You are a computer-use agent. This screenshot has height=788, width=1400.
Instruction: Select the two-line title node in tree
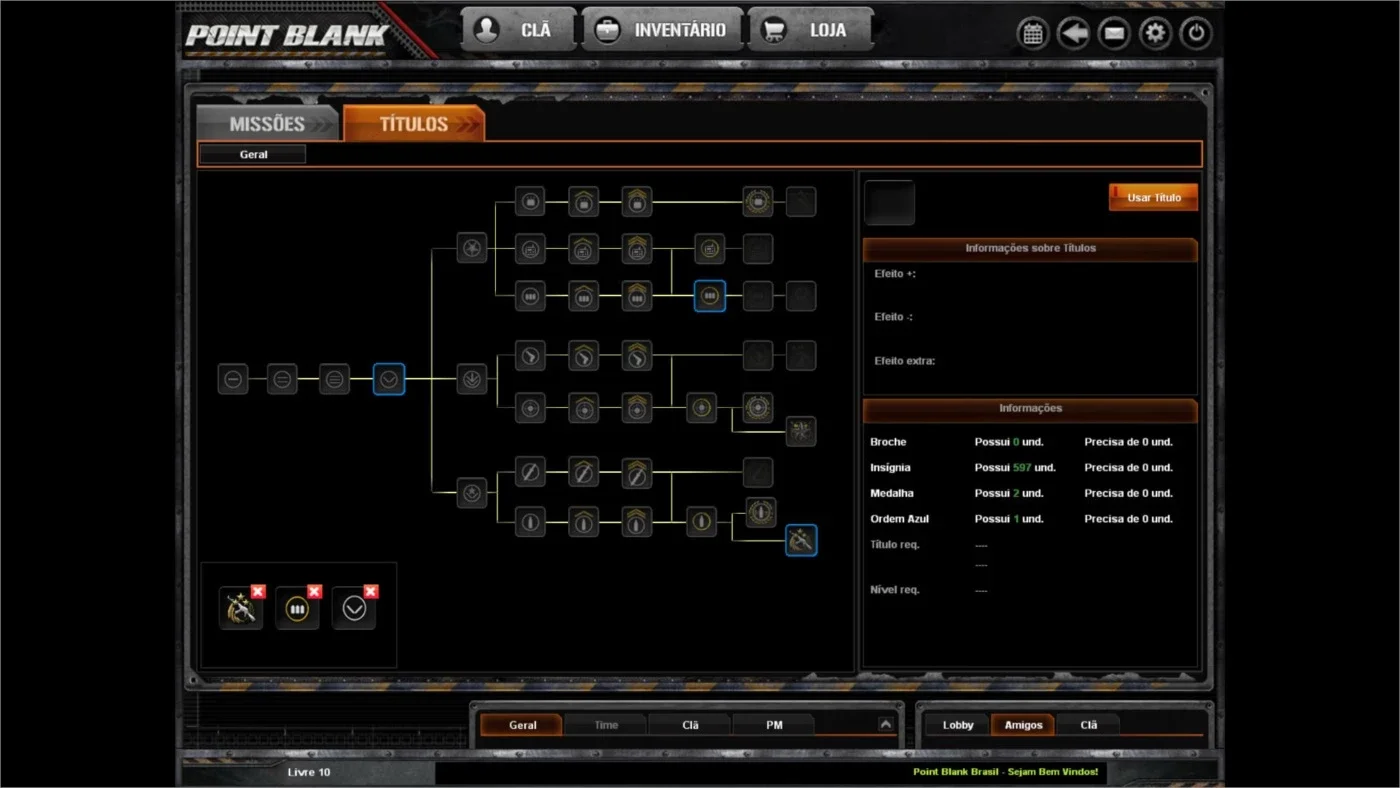click(282, 379)
